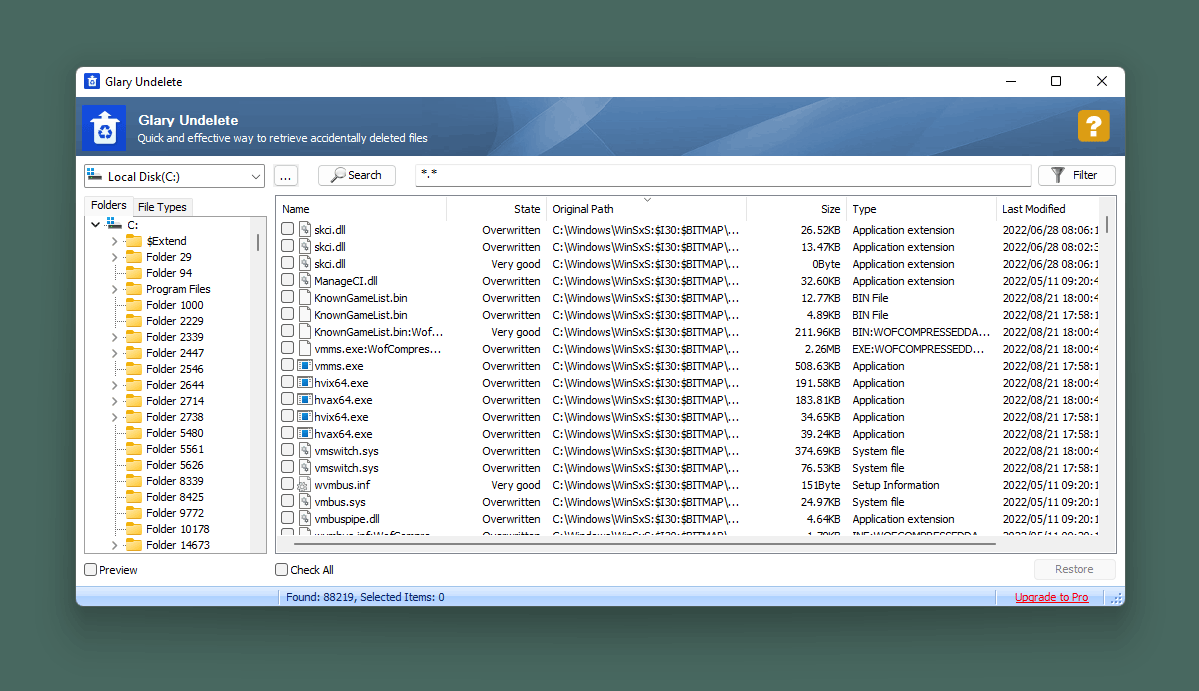Viewport: 1199px width, 691px height.
Task: Click the folder icon beside Folder 1000
Action: 134,305
